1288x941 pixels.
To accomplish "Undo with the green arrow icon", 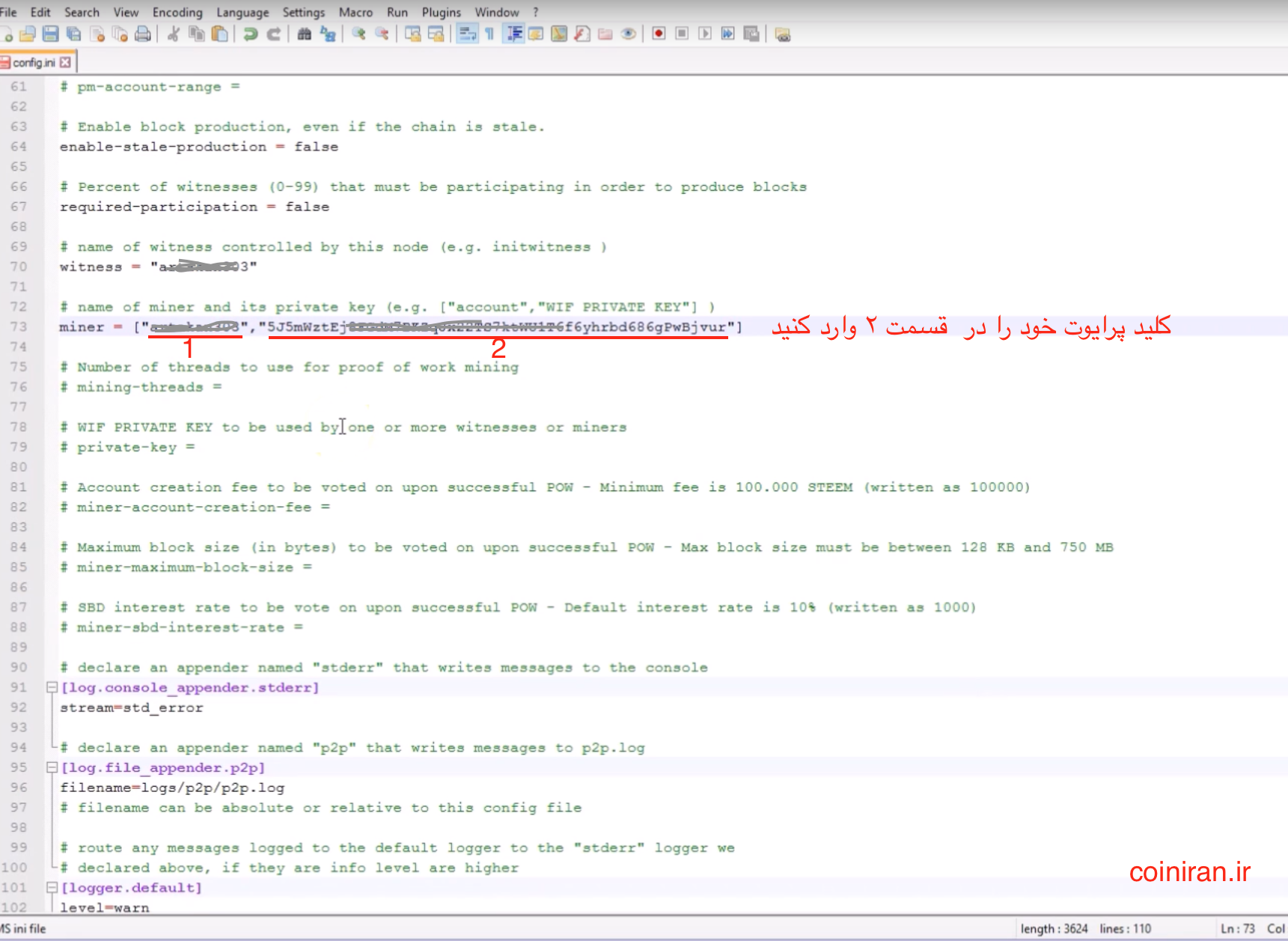I will (251, 34).
